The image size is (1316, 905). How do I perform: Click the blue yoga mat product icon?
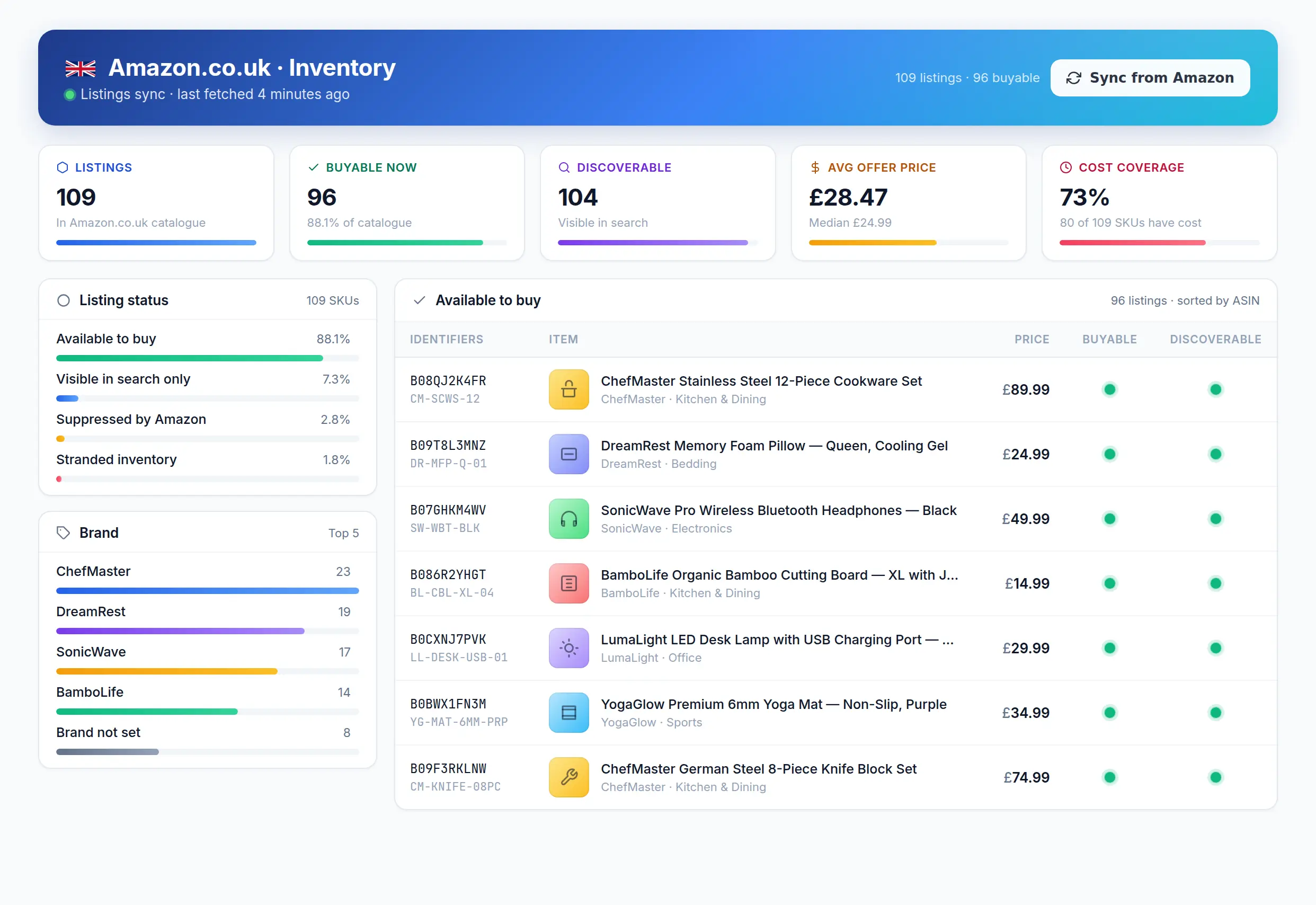click(568, 713)
